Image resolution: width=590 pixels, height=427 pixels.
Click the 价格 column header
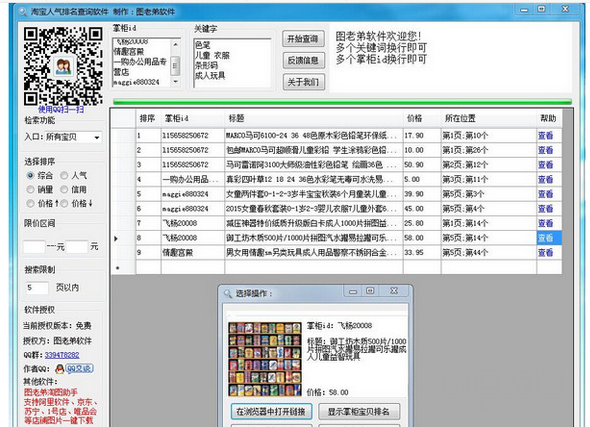pyautogui.click(x=422, y=119)
